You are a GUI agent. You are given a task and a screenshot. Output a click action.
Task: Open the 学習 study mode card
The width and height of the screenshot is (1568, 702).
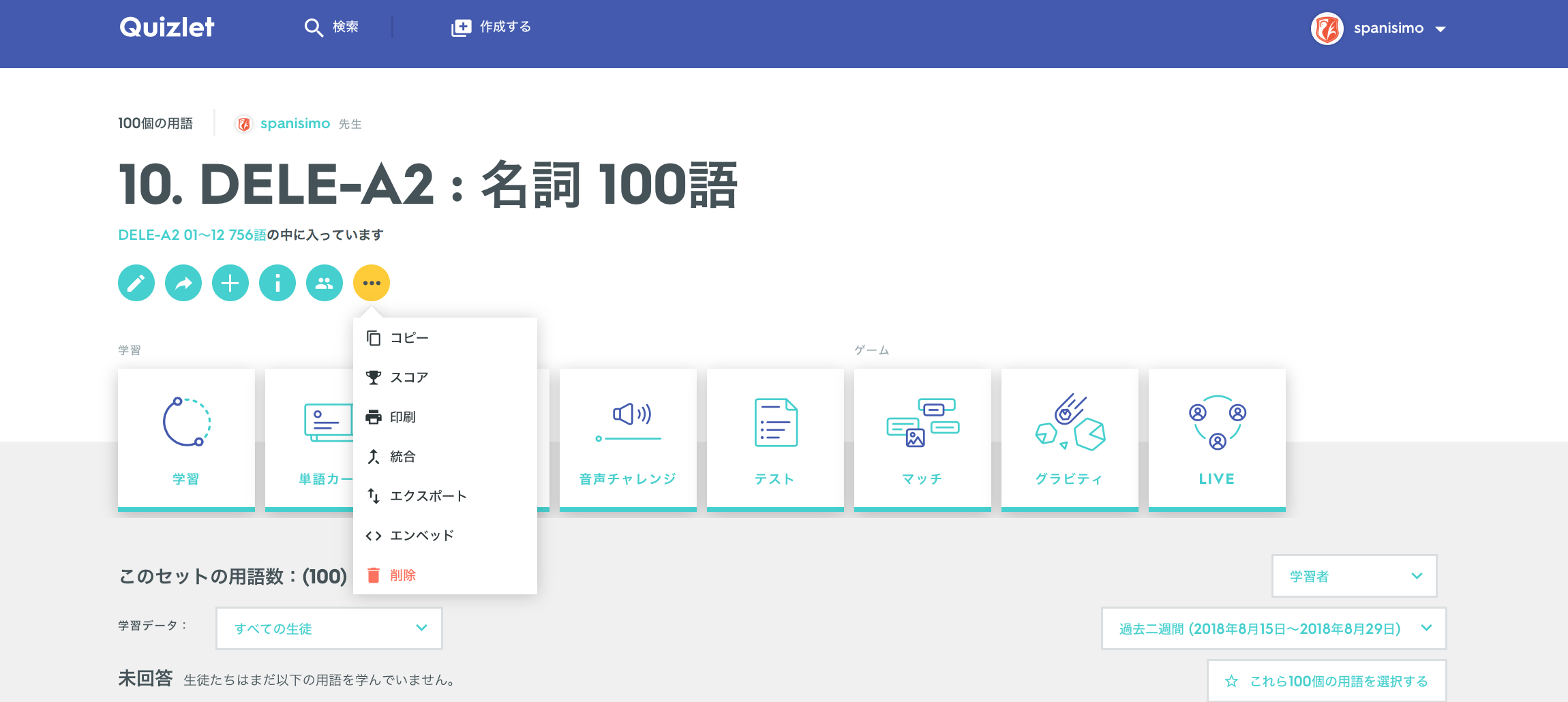click(186, 440)
